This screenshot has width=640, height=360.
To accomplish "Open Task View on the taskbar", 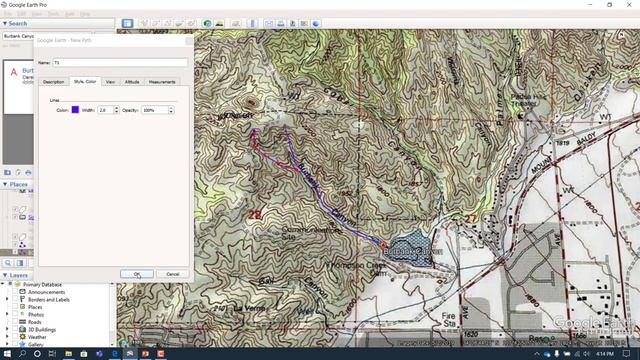I will pos(52,353).
